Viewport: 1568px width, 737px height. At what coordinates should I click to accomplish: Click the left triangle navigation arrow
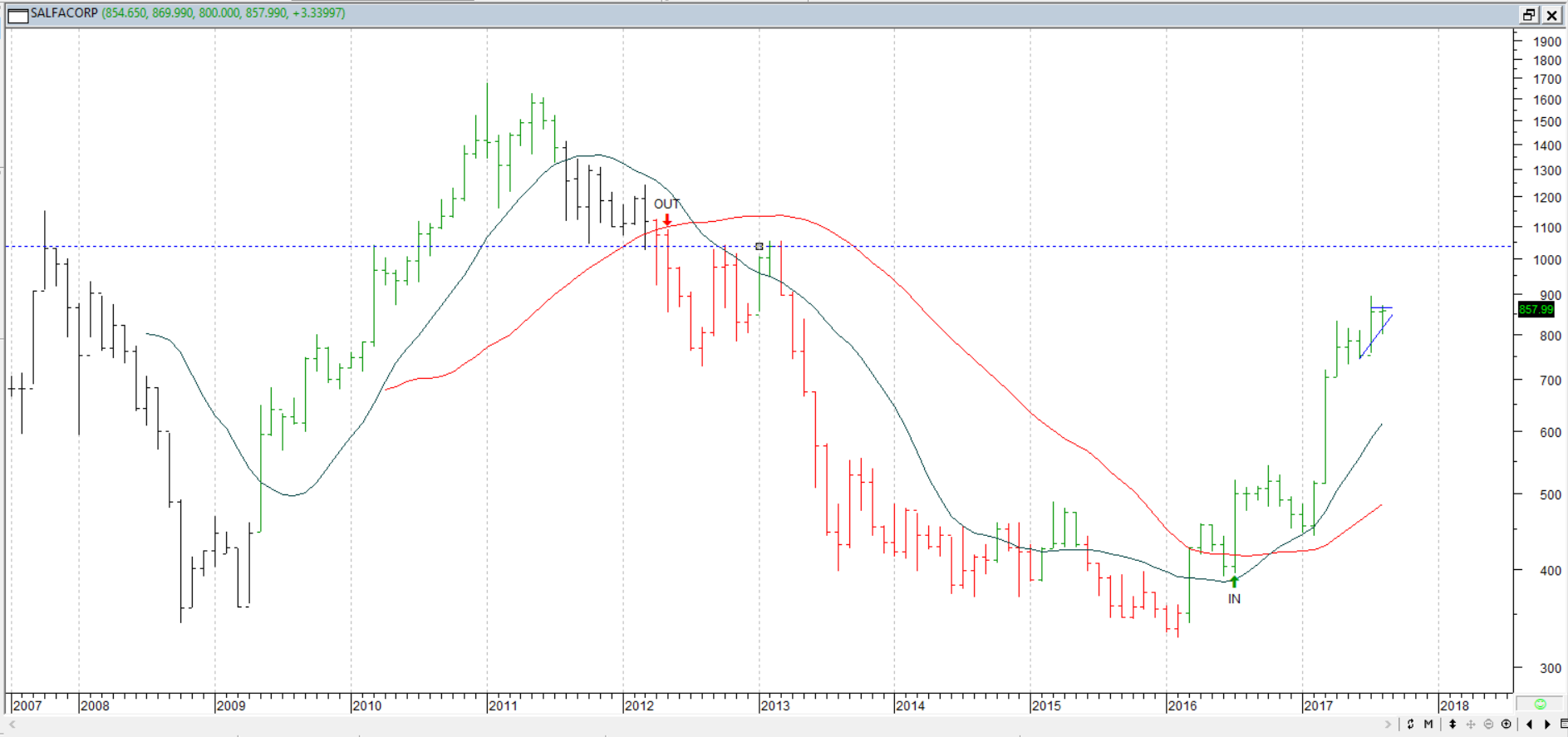pyautogui.click(x=1529, y=725)
